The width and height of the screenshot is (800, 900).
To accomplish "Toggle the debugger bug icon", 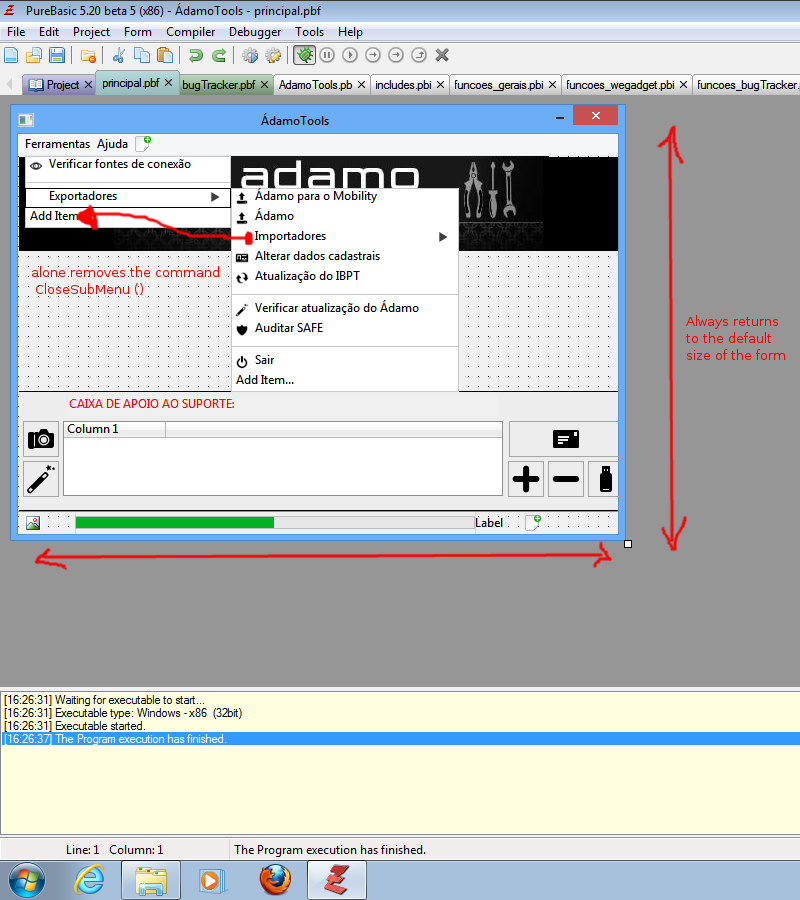I will tap(304, 55).
